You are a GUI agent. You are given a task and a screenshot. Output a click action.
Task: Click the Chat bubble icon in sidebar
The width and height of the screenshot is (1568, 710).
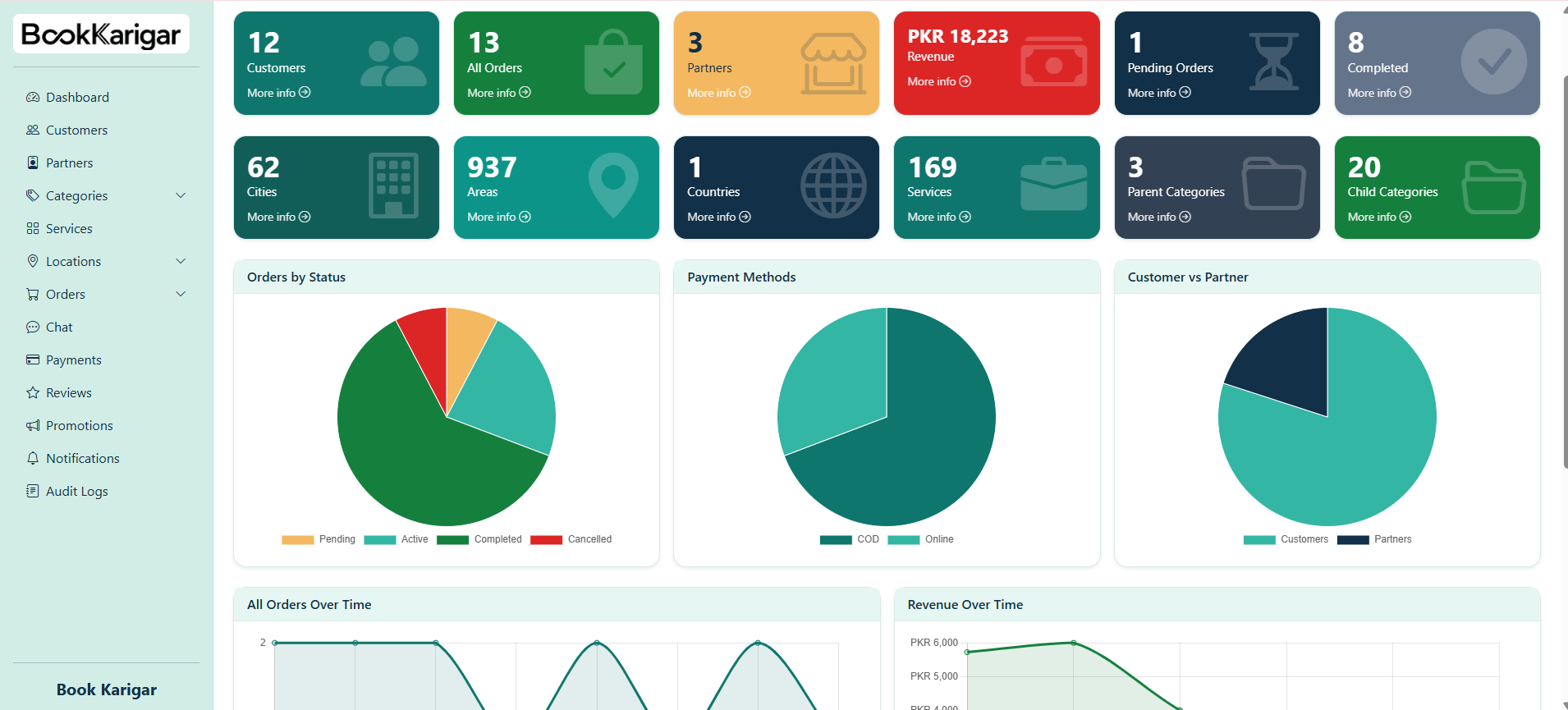tap(33, 327)
